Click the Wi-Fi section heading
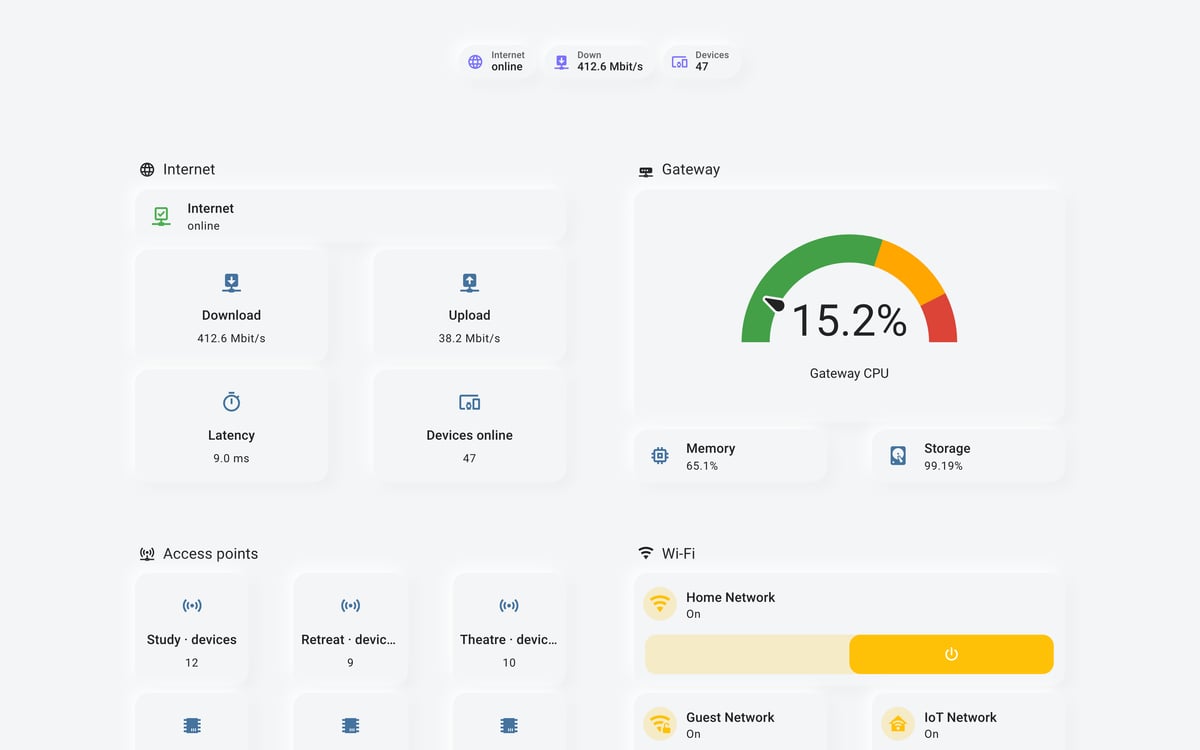Image resolution: width=1200 pixels, height=750 pixels. 678,554
